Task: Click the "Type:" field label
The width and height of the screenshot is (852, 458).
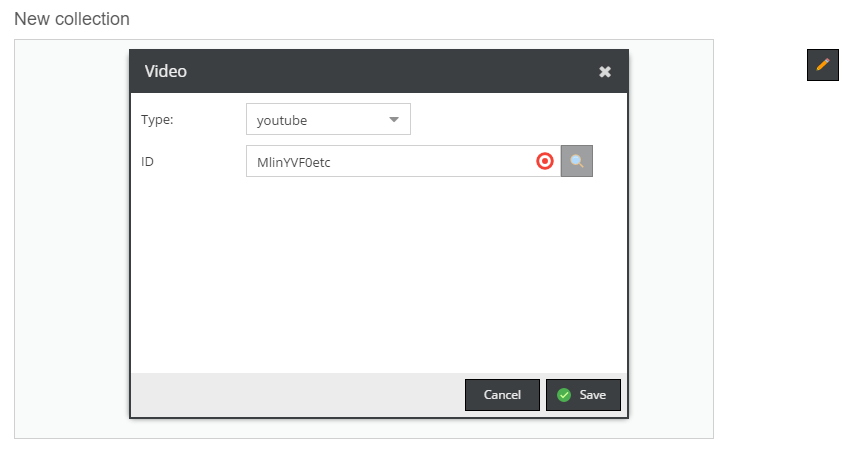Action: 157,120
